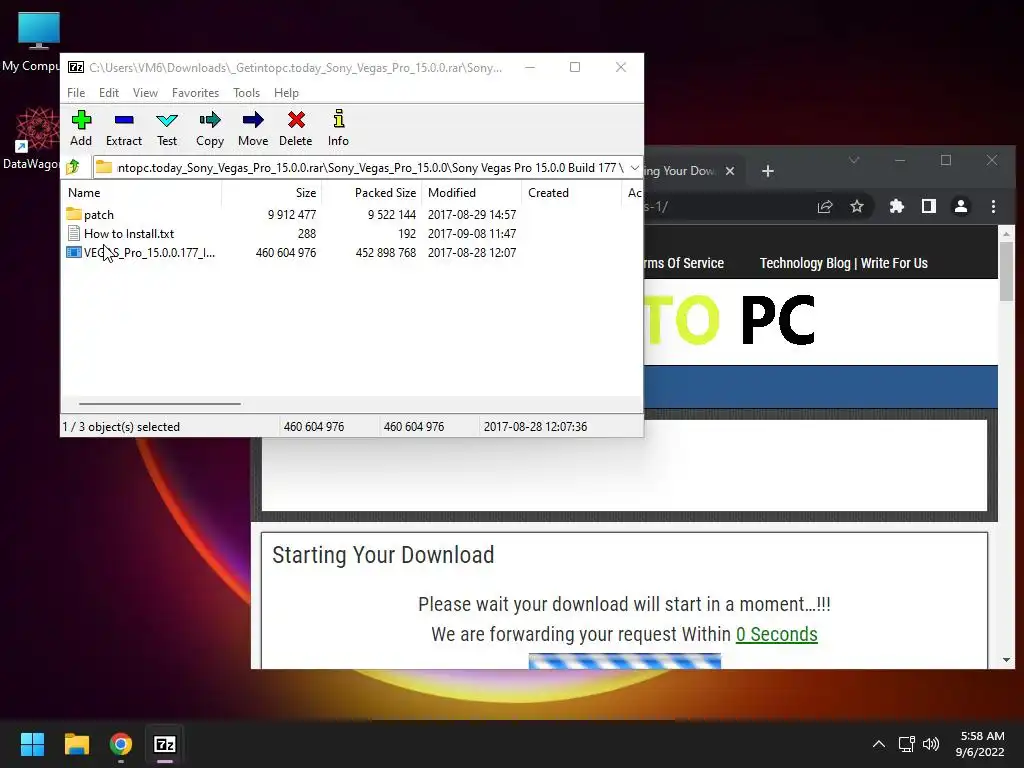The height and width of the screenshot is (768, 1024).
Task: Open the Chrome extensions puzzle icon
Action: [x=897, y=206]
